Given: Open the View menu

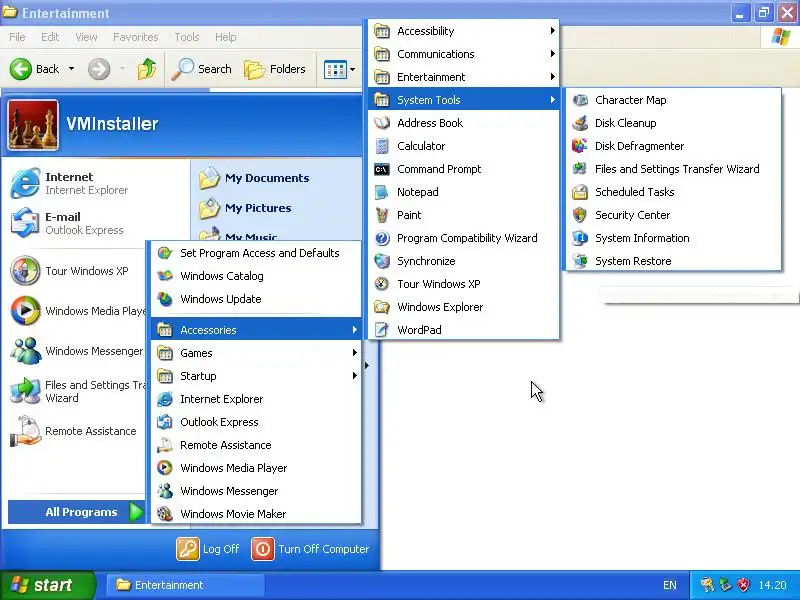Looking at the screenshot, I should pos(86,37).
